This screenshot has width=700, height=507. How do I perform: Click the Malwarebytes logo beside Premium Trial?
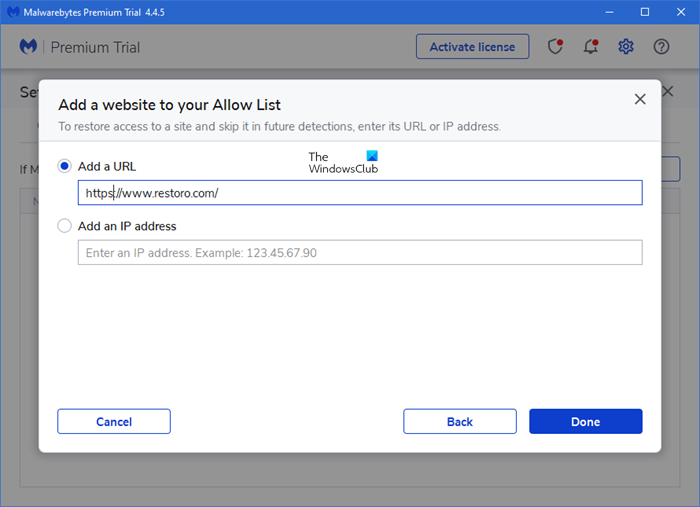[28, 47]
